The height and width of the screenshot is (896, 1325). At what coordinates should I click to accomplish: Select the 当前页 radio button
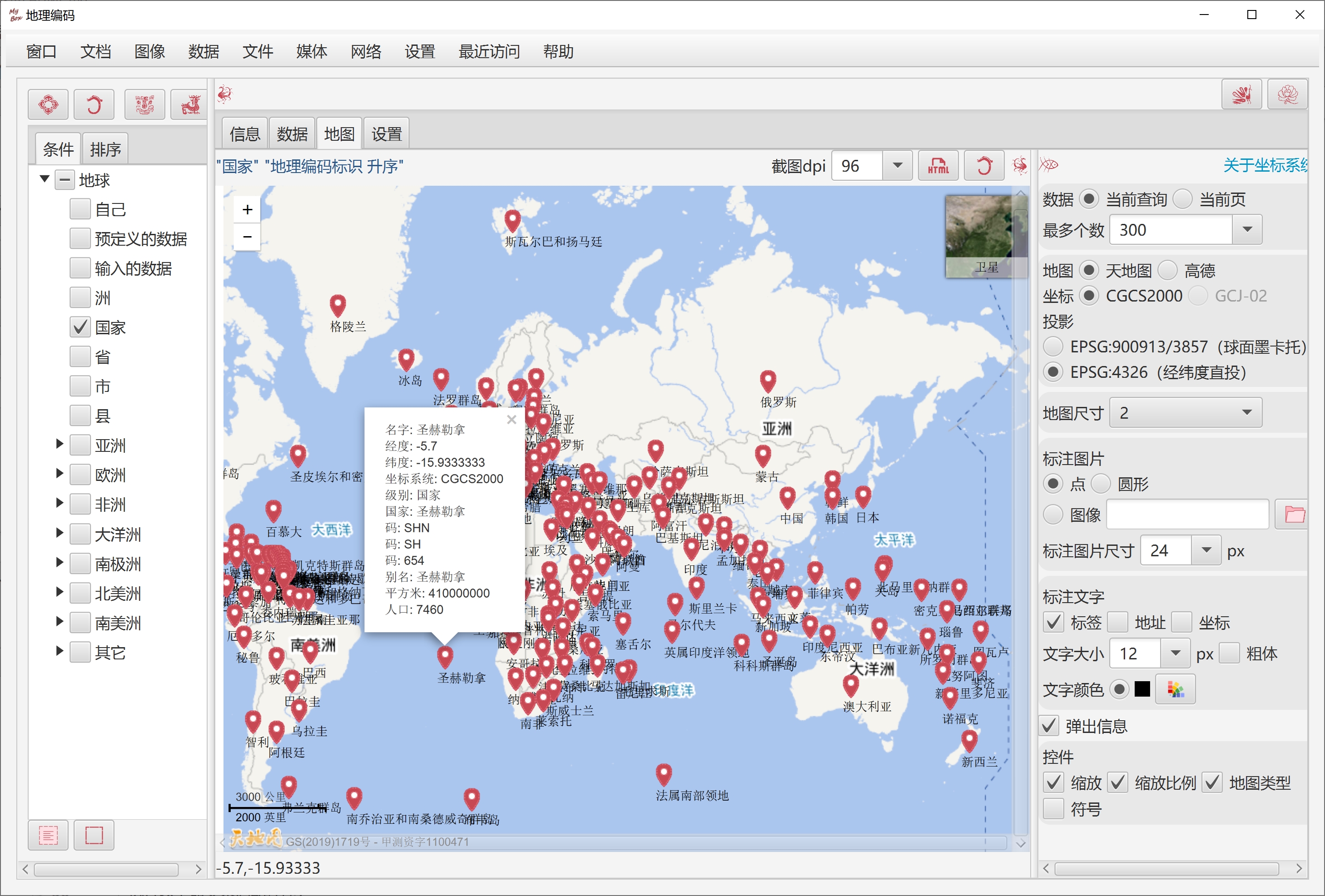[x=1183, y=199]
